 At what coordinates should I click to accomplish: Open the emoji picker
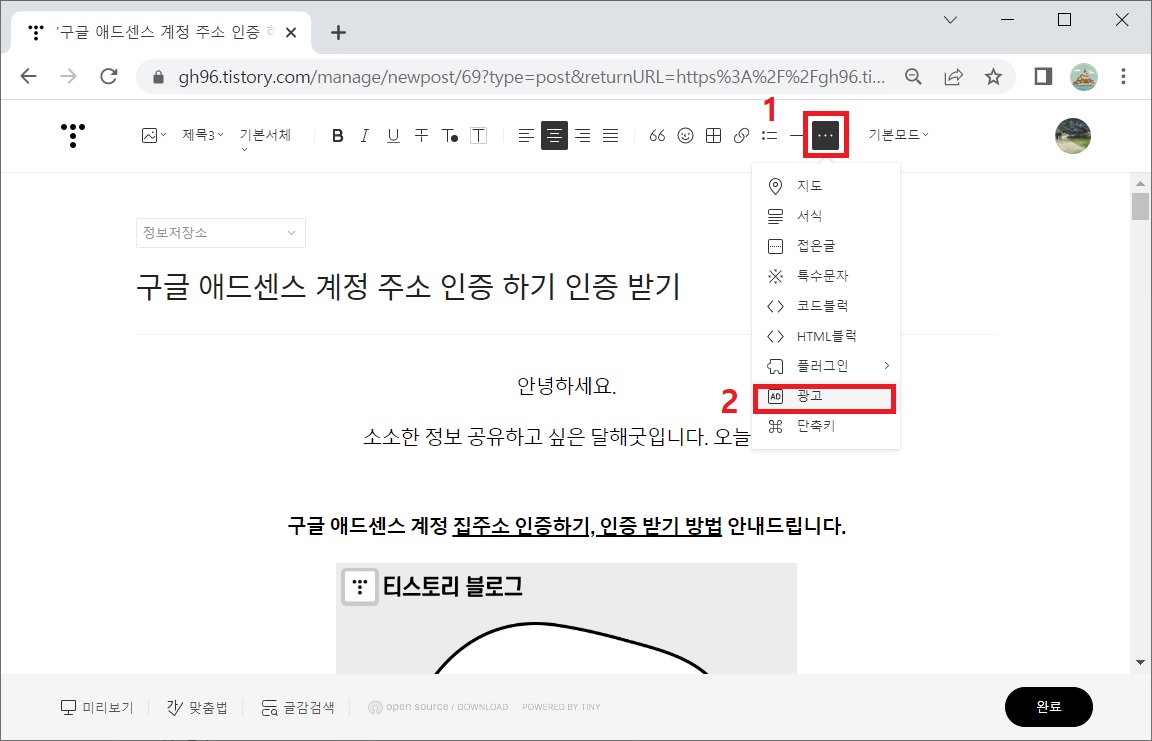coord(685,135)
